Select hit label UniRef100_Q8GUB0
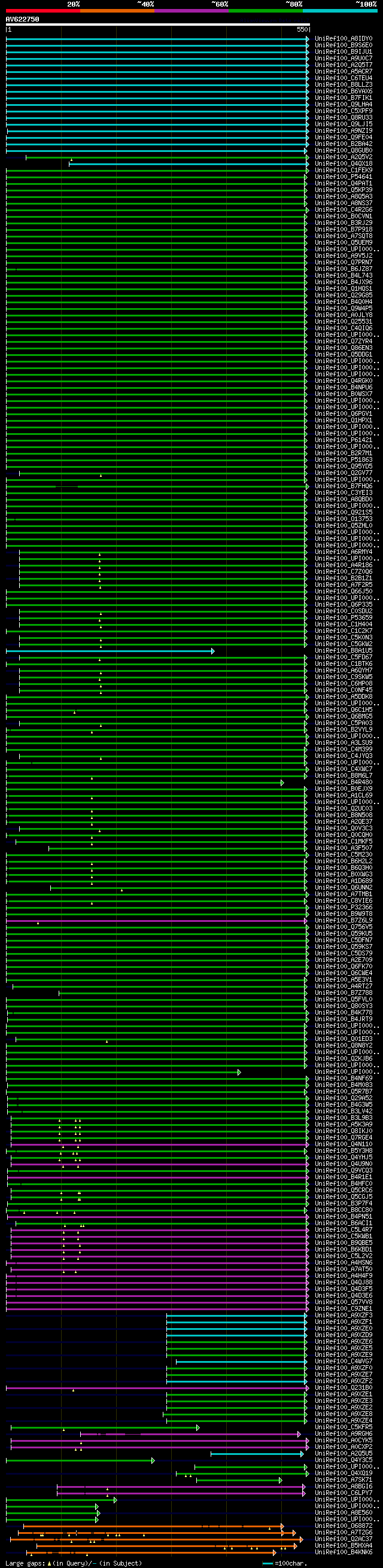 [x=344, y=151]
